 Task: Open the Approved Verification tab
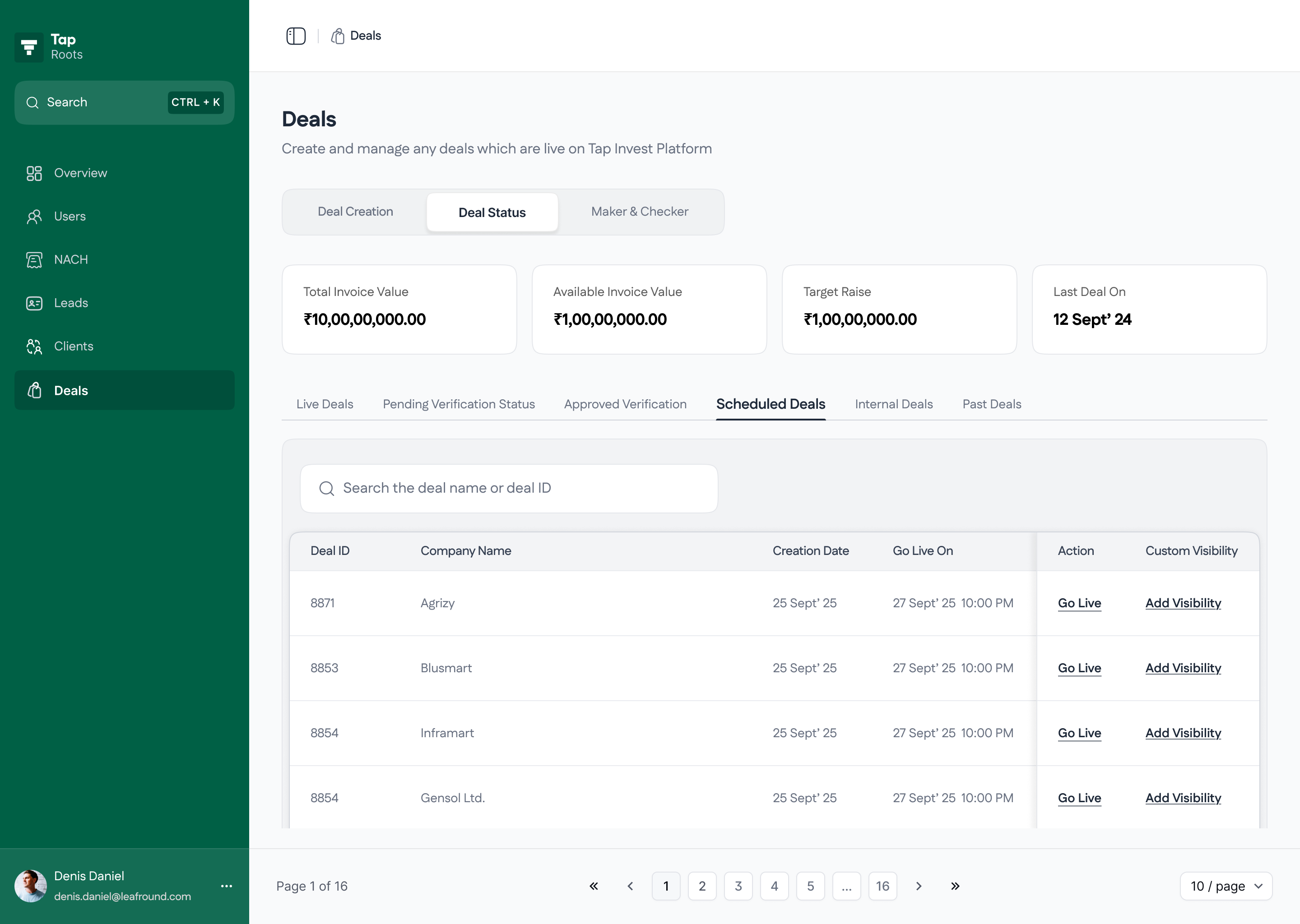625,404
